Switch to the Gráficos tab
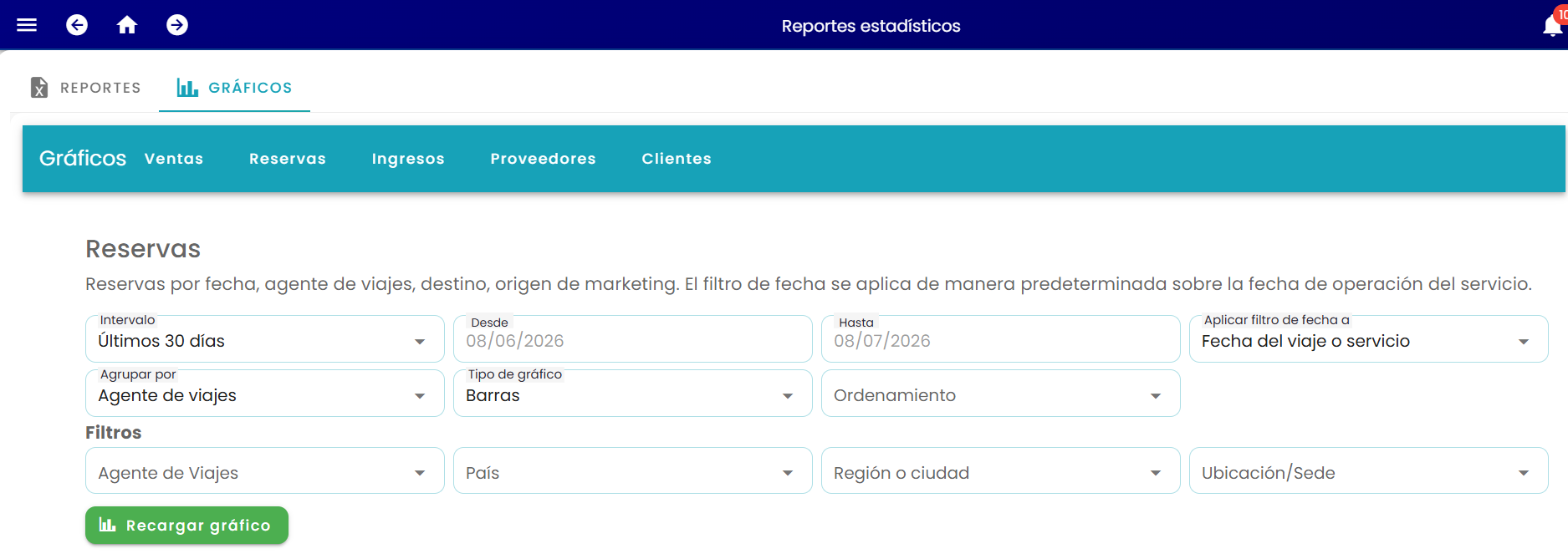Screen dimensions: 1568x559 pos(234,88)
